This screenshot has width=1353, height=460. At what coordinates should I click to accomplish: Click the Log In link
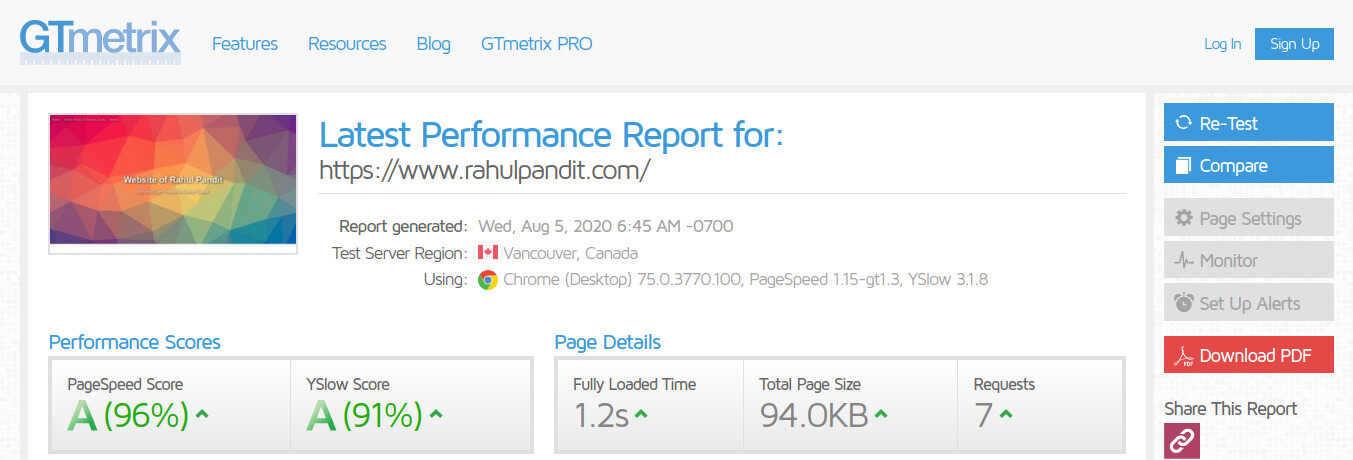pos(1222,44)
